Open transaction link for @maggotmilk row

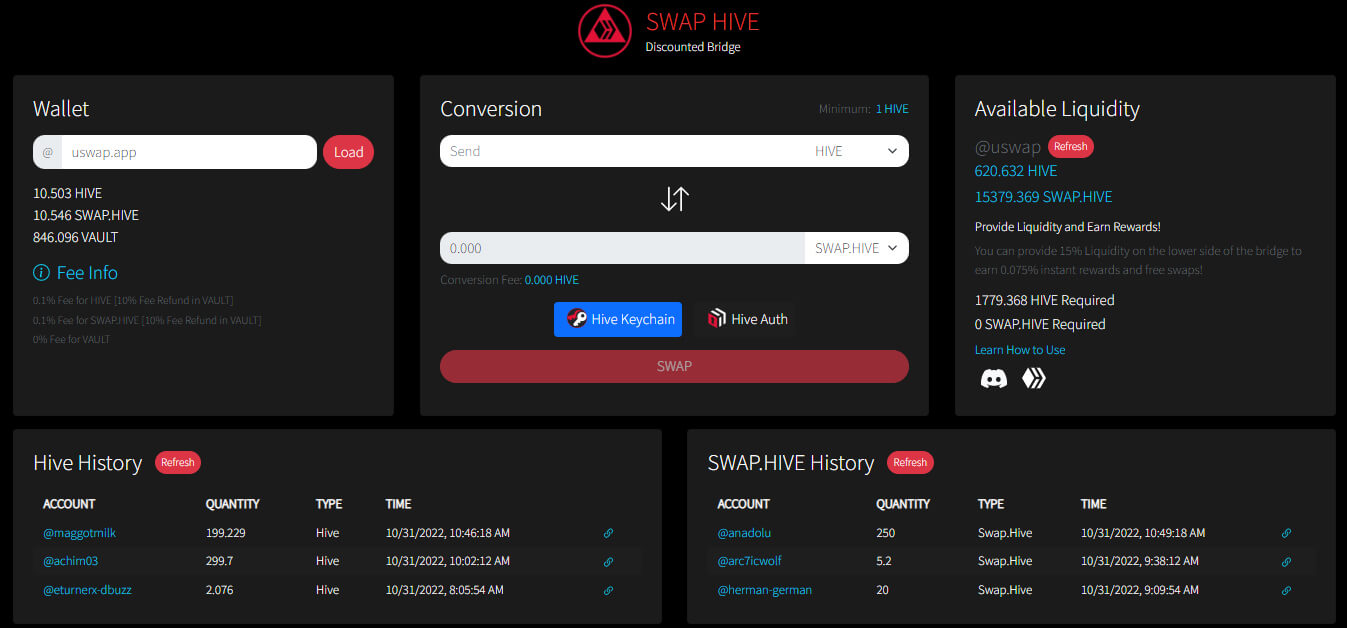click(x=608, y=534)
